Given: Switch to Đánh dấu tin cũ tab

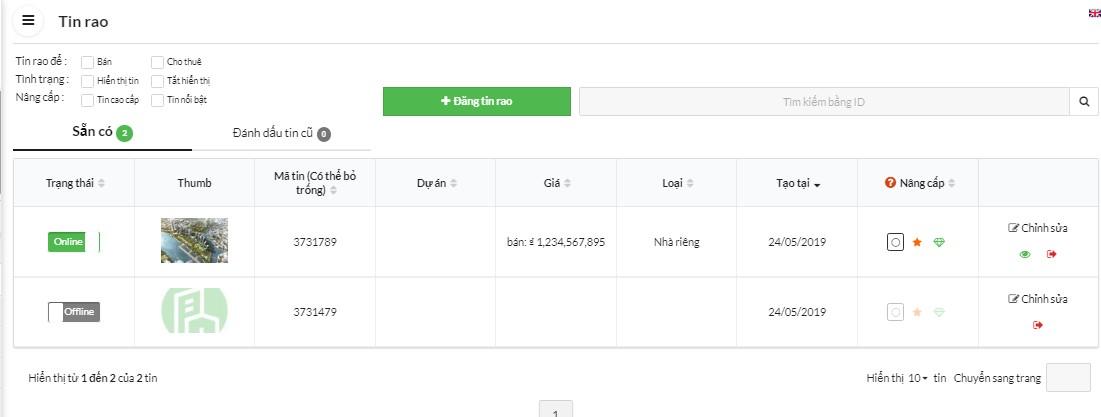Looking at the screenshot, I should (x=281, y=133).
